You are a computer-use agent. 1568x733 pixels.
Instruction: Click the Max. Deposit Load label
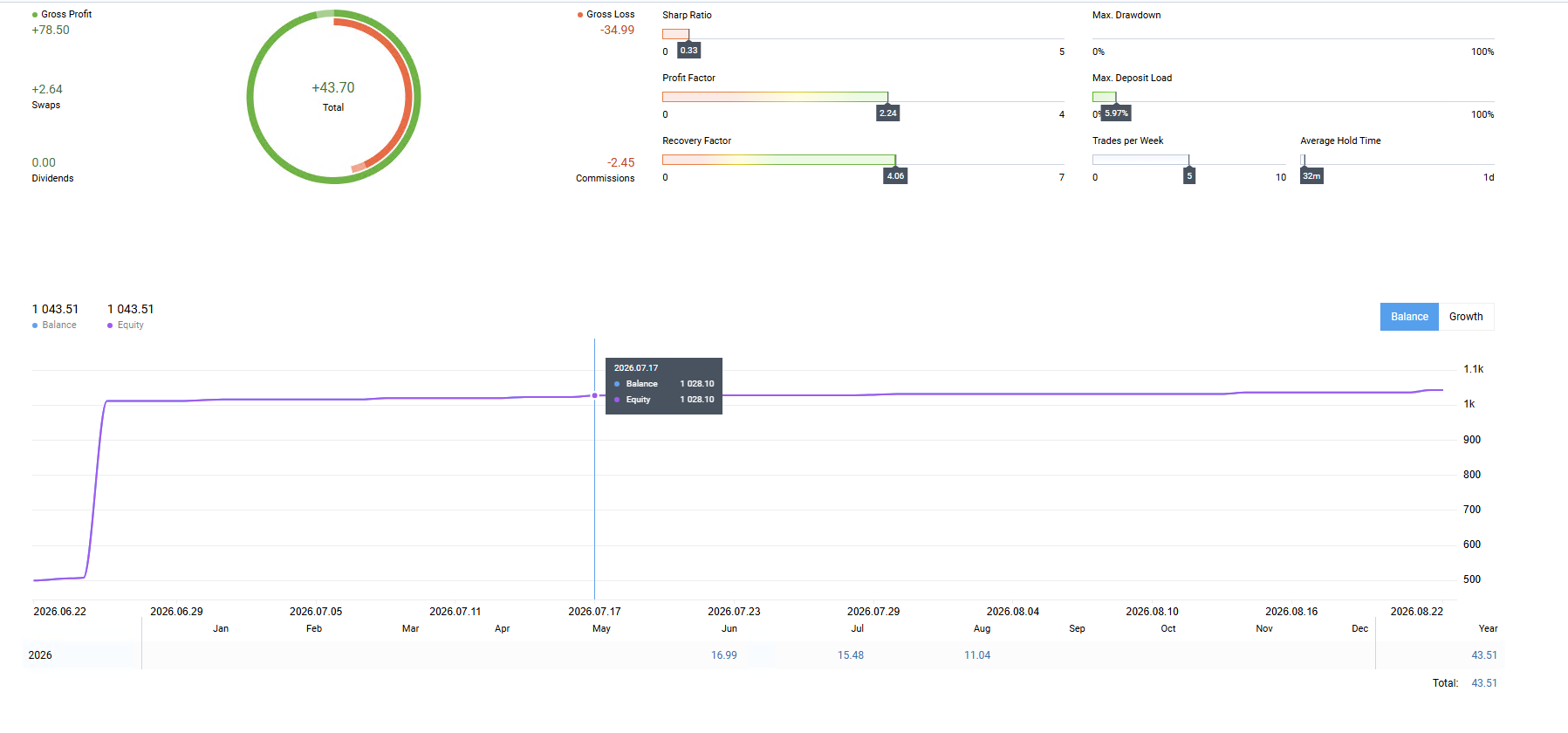[x=1132, y=78]
